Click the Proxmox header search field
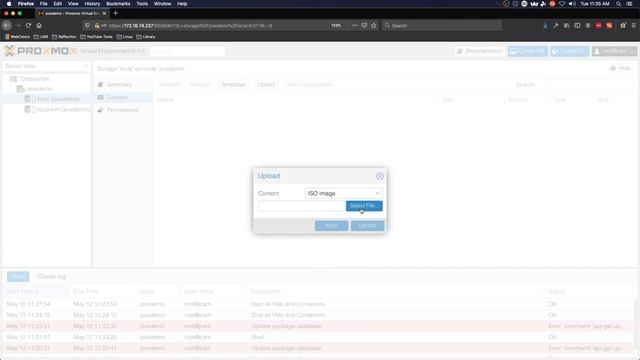640x360 pixels. (187, 51)
